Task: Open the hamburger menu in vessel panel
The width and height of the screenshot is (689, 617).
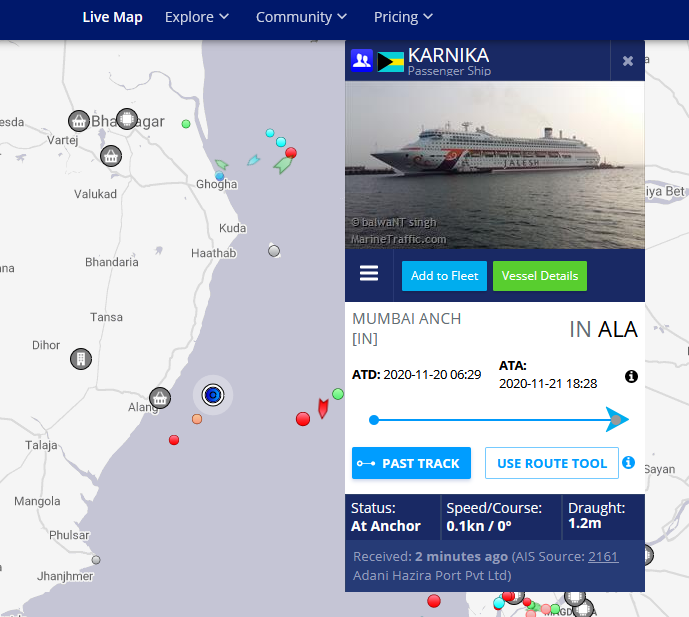Action: coord(369,273)
